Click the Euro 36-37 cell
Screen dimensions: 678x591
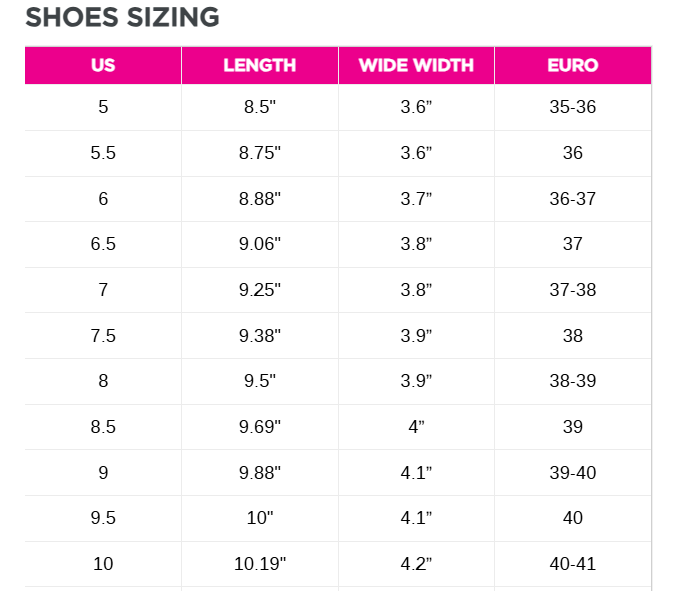(x=573, y=199)
